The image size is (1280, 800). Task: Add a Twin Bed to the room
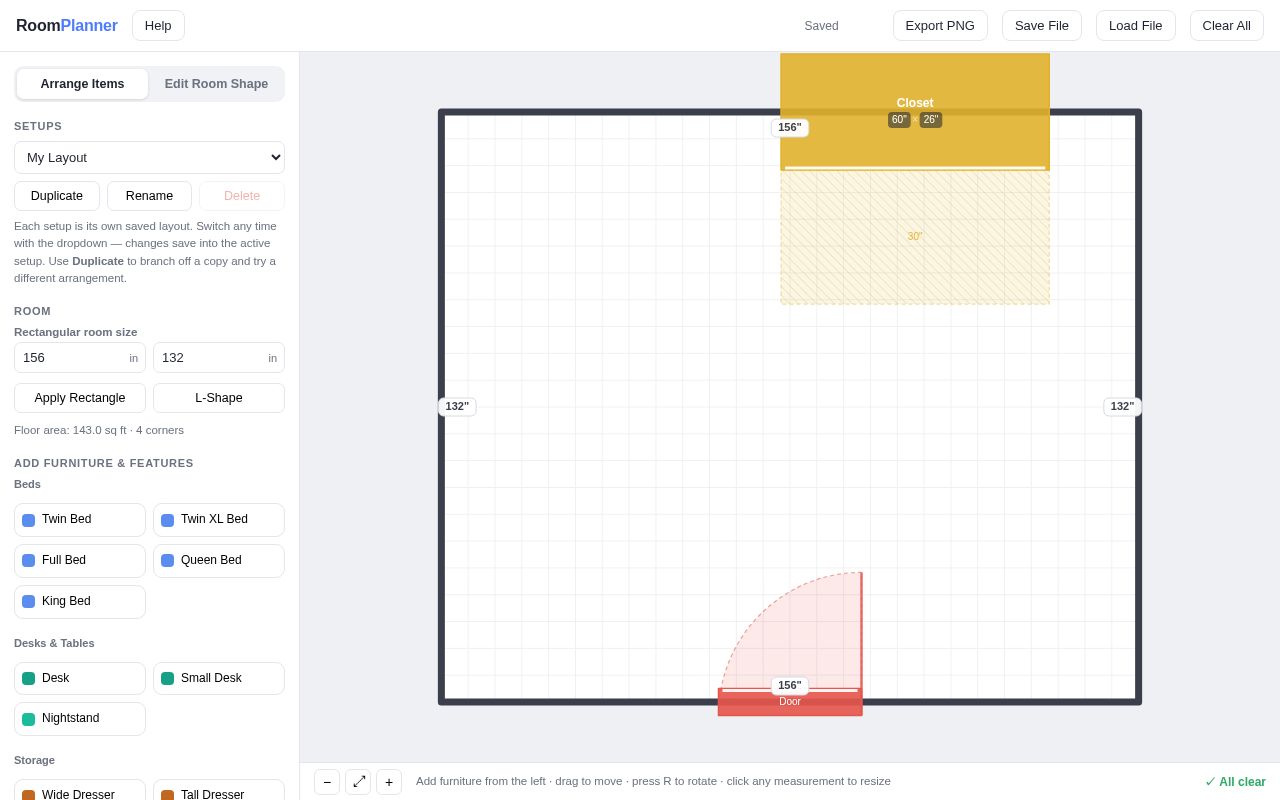click(80, 520)
